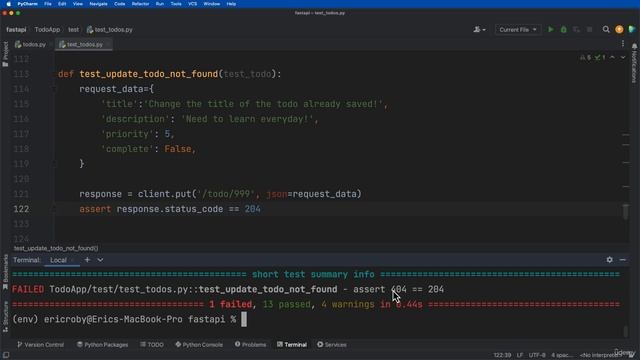Viewport: 640px width, 360px height.
Task: Open editor tabs more-options vertical dots
Action: tap(622, 44)
